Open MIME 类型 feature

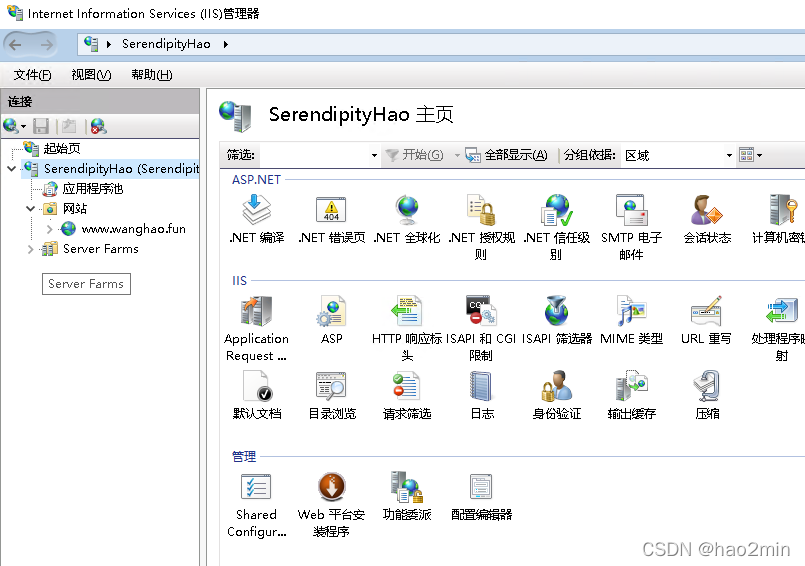pyautogui.click(x=631, y=320)
